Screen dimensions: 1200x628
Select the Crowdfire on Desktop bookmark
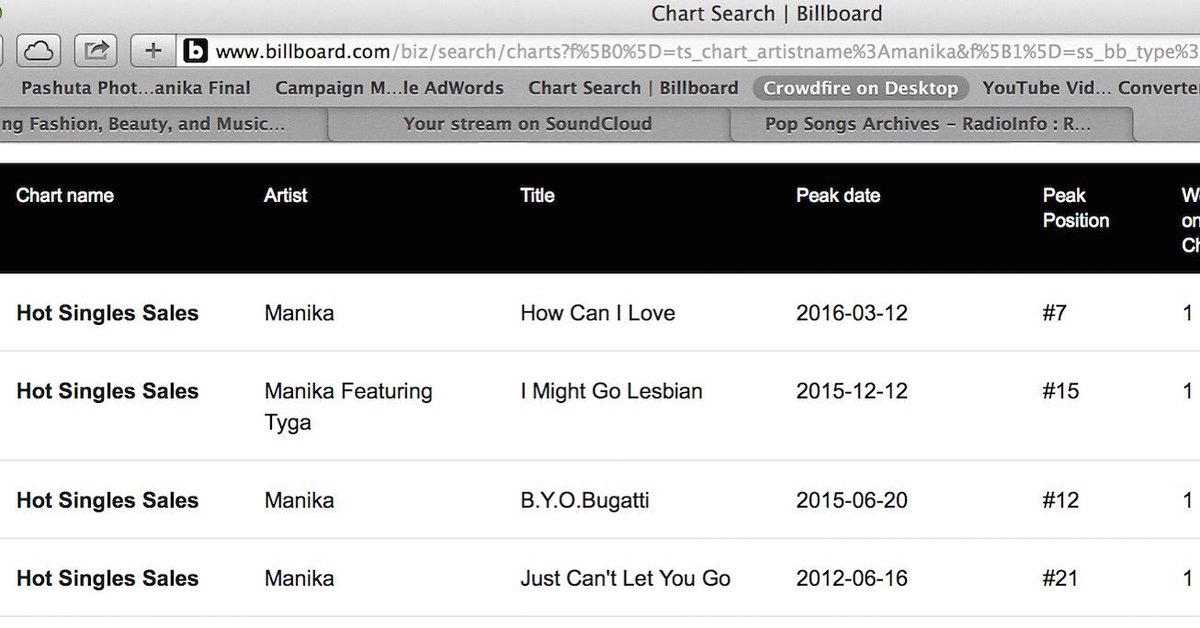[x=860, y=88]
